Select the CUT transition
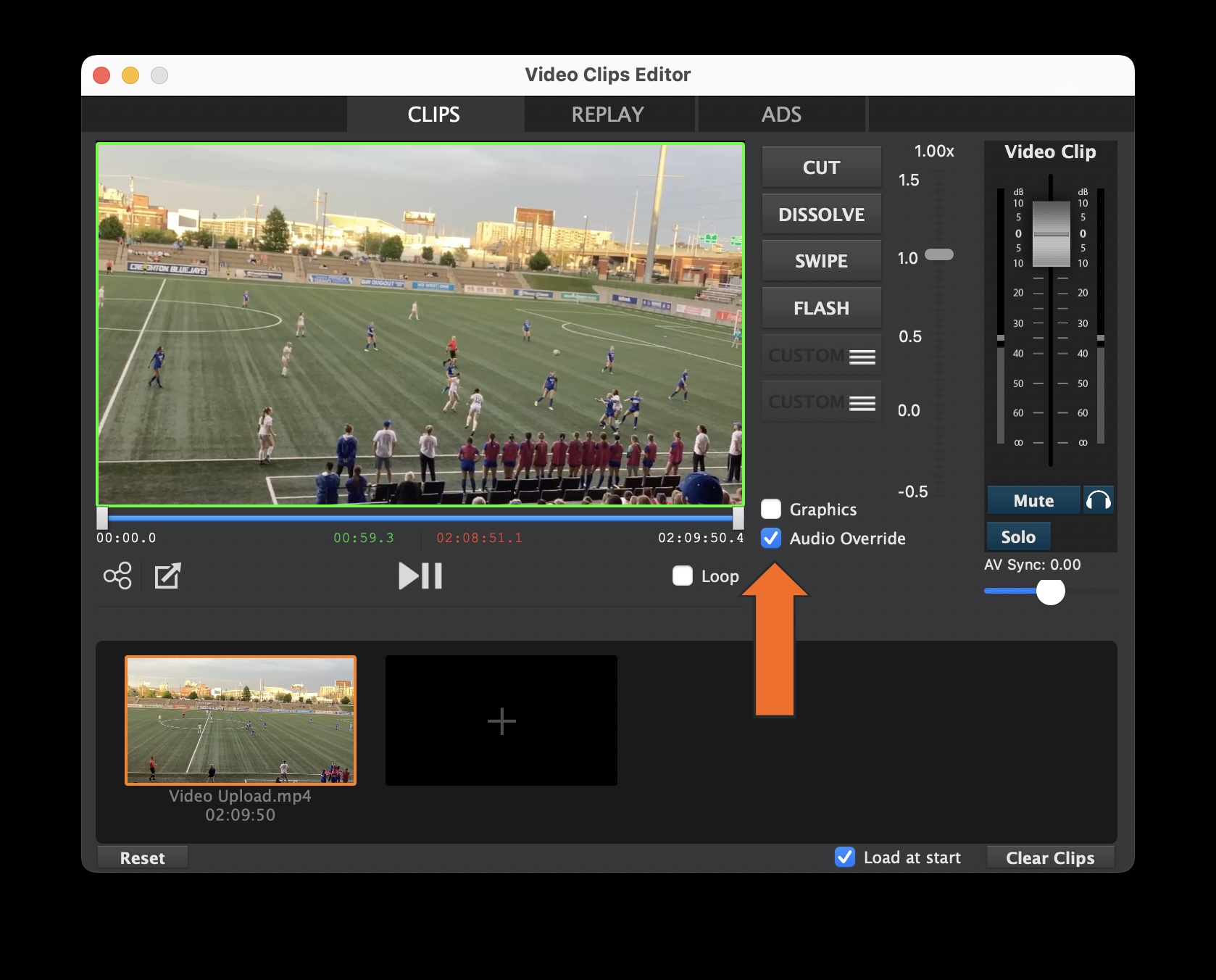Viewport: 1216px width, 980px height. click(x=822, y=167)
